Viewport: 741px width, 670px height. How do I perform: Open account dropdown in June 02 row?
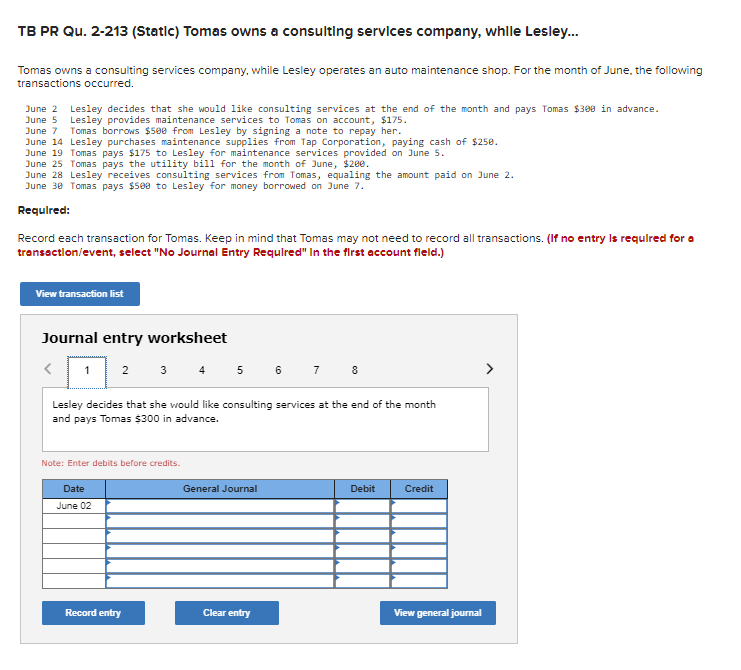220,506
